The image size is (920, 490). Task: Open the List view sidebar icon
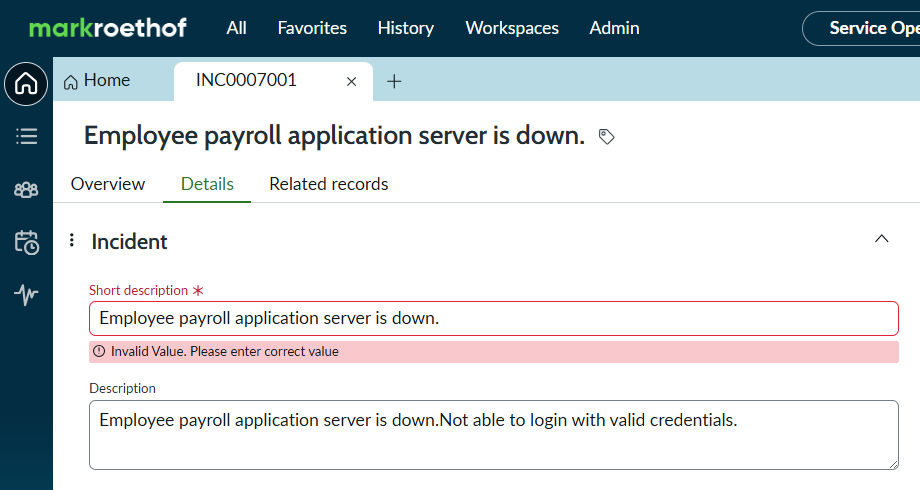tap(26, 136)
